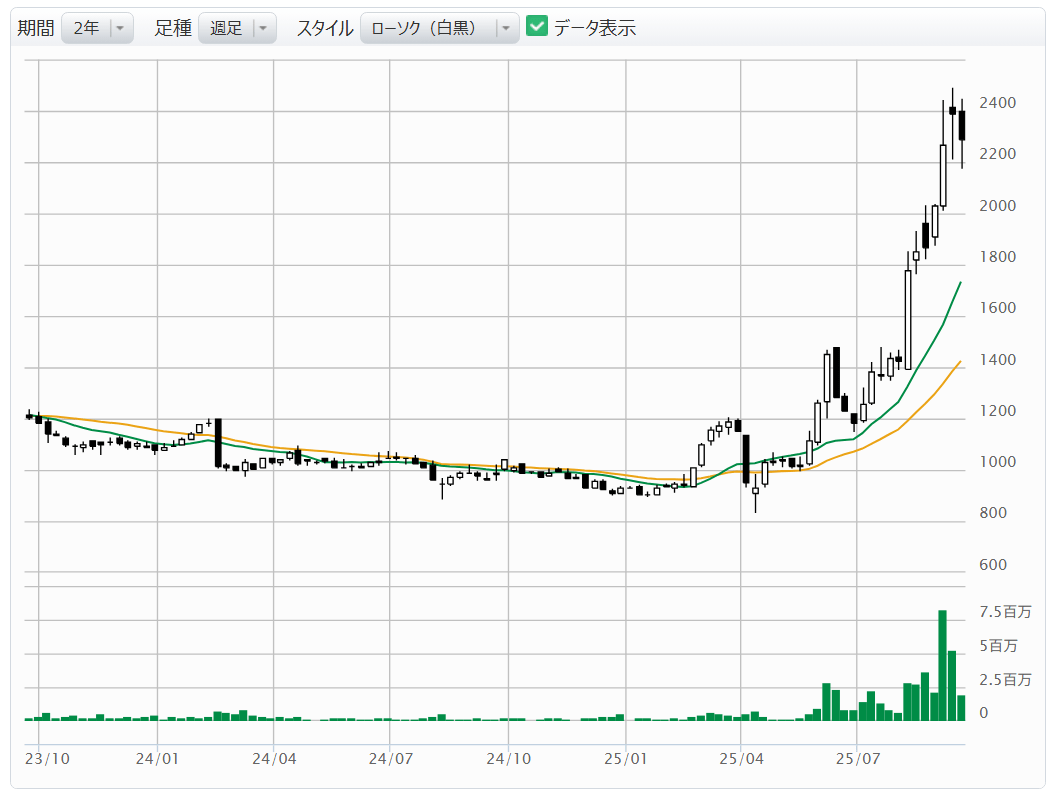The width and height of the screenshot is (1051, 795).
Task: Select the 23/10 date label on x-axis
Action: (x=47, y=759)
